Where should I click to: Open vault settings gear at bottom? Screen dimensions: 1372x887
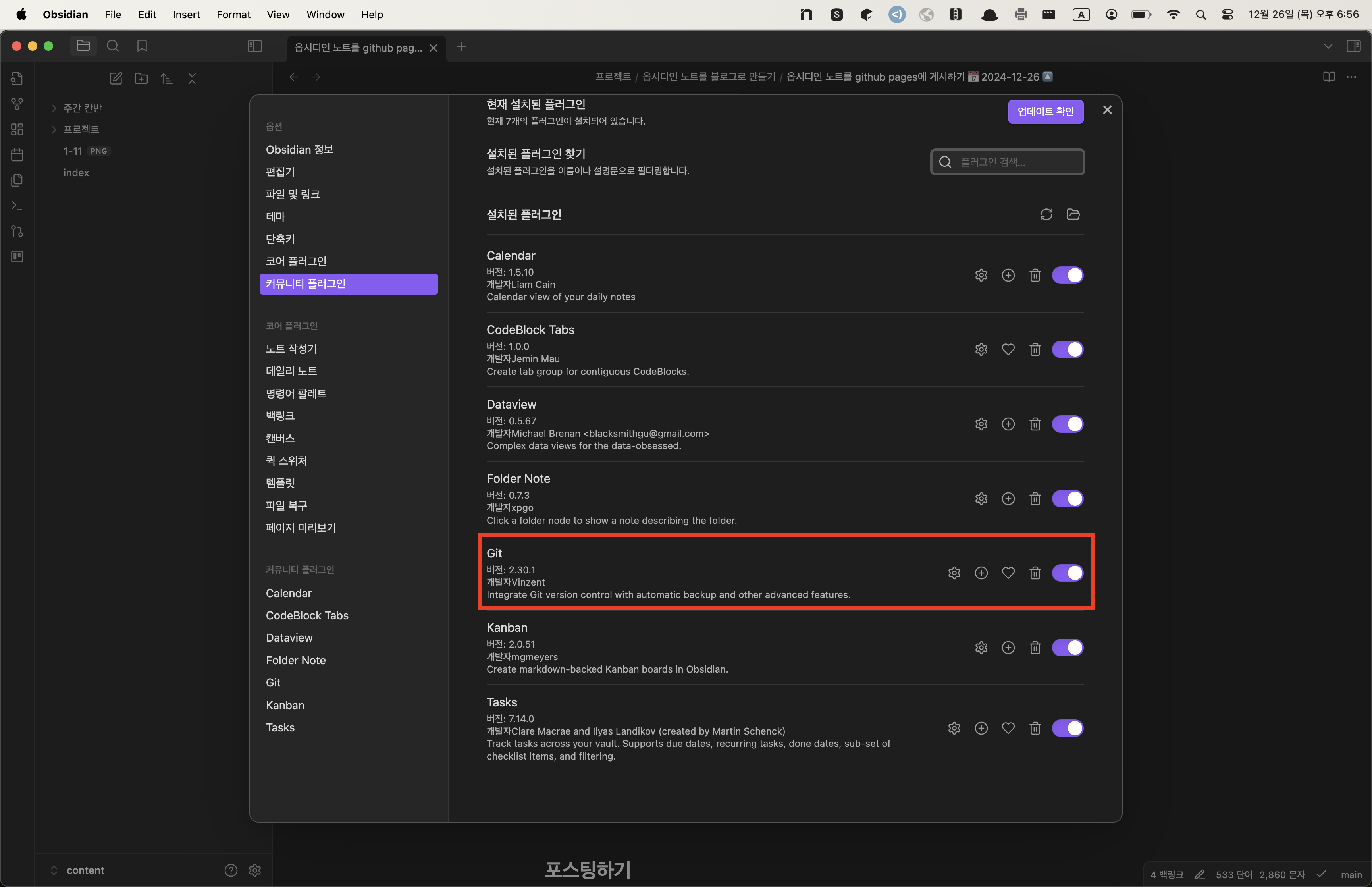coord(255,870)
